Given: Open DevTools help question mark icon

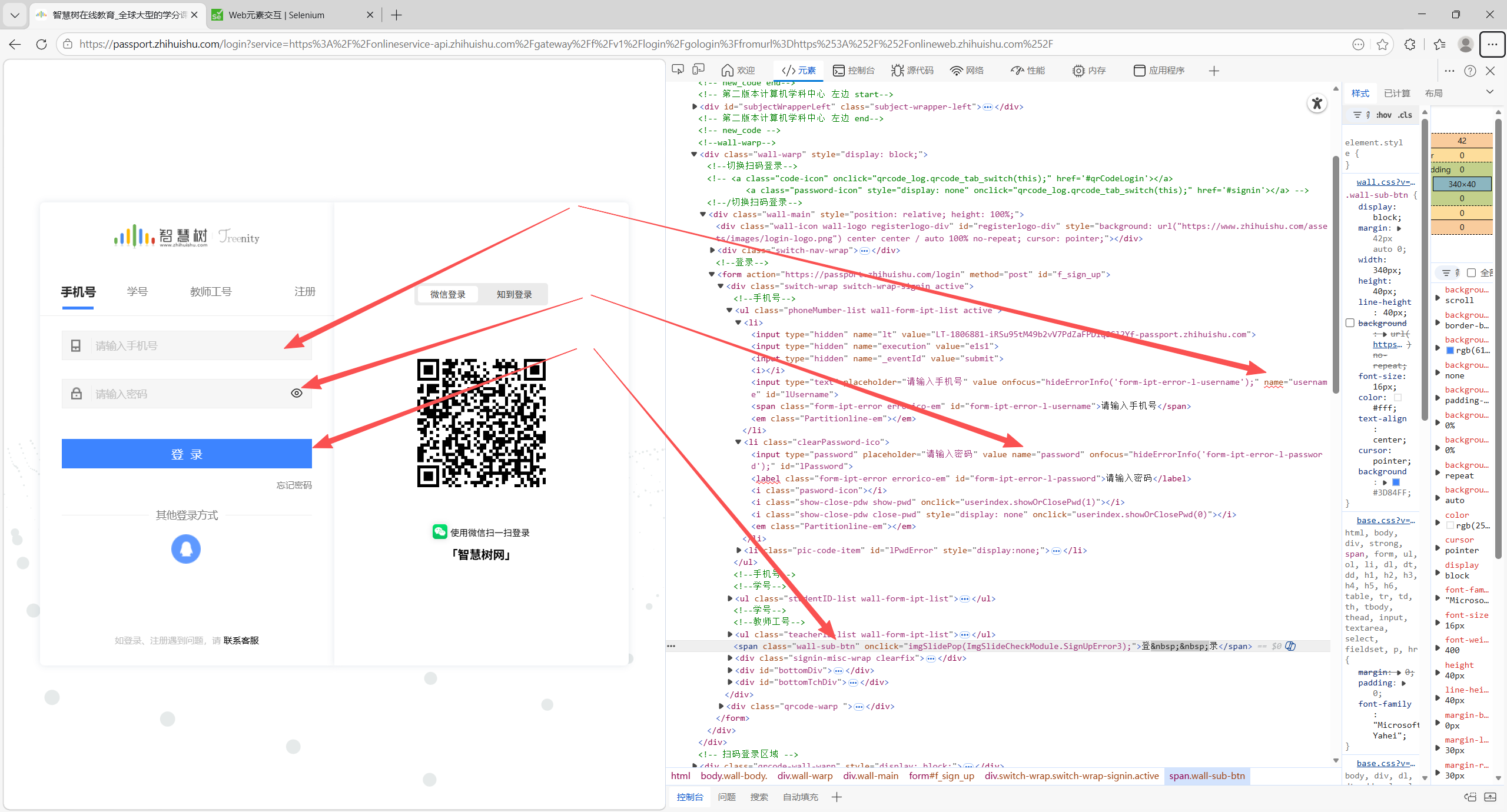Looking at the screenshot, I should tap(1470, 71).
